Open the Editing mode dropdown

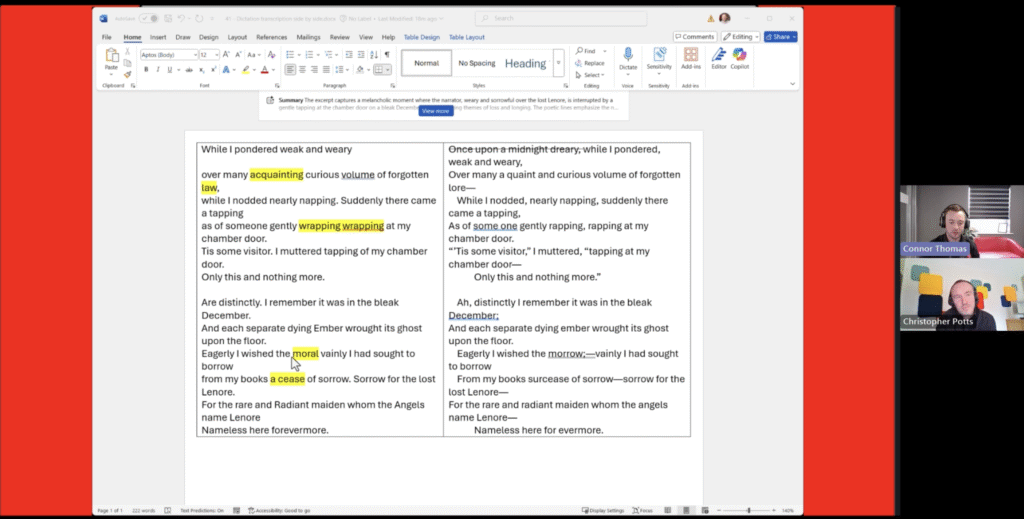point(741,37)
